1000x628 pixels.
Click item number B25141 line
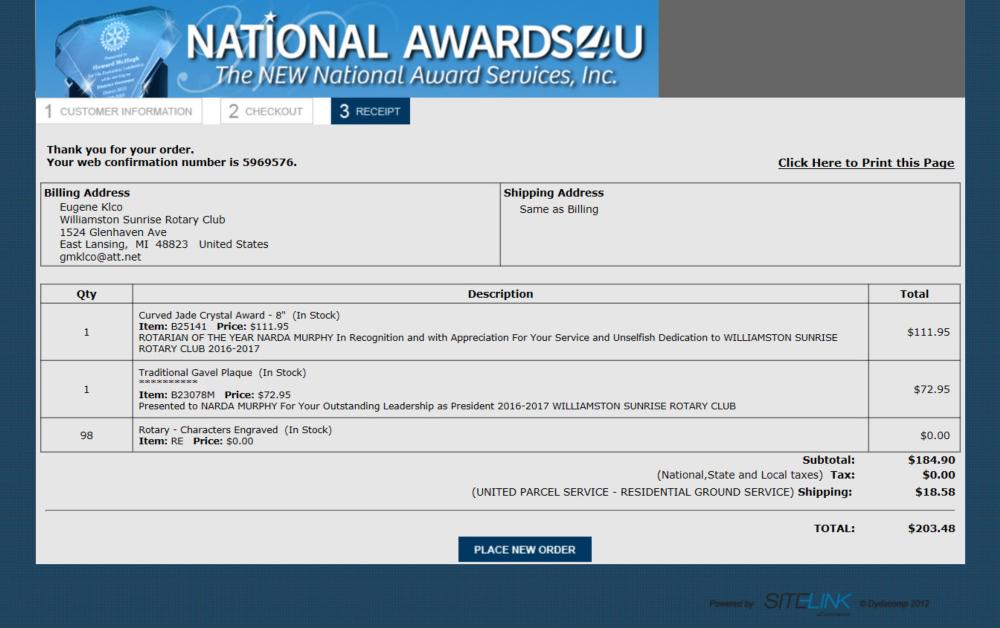pyautogui.click(x=214, y=326)
